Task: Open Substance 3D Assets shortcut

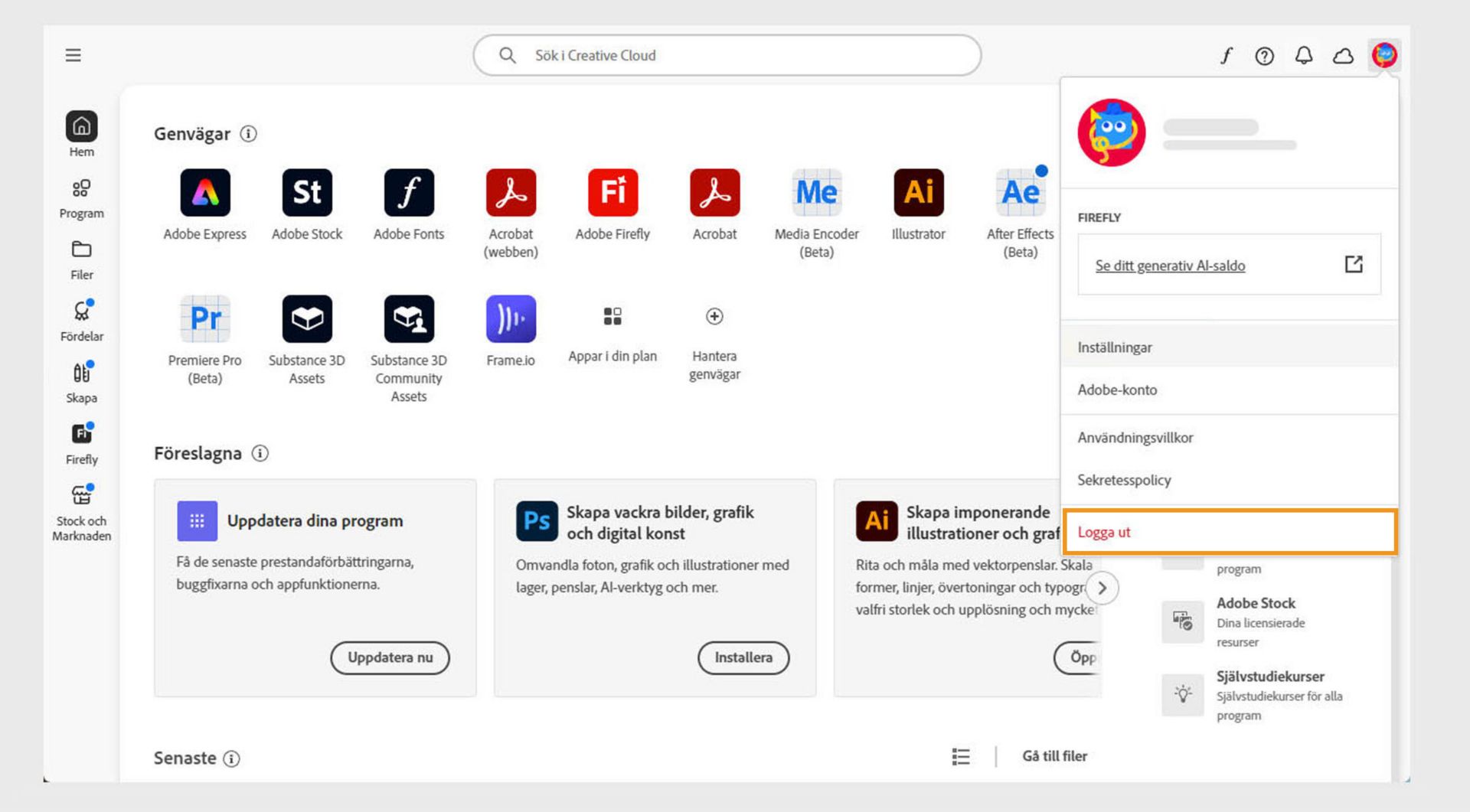Action: 307,319
